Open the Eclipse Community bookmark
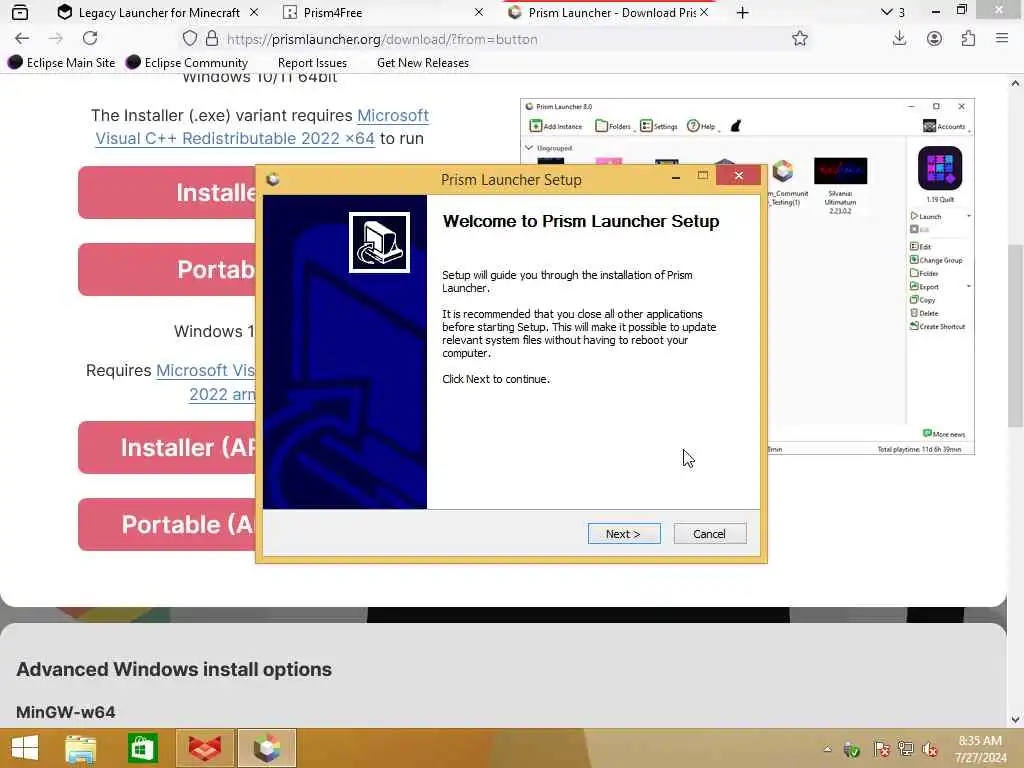 point(187,63)
